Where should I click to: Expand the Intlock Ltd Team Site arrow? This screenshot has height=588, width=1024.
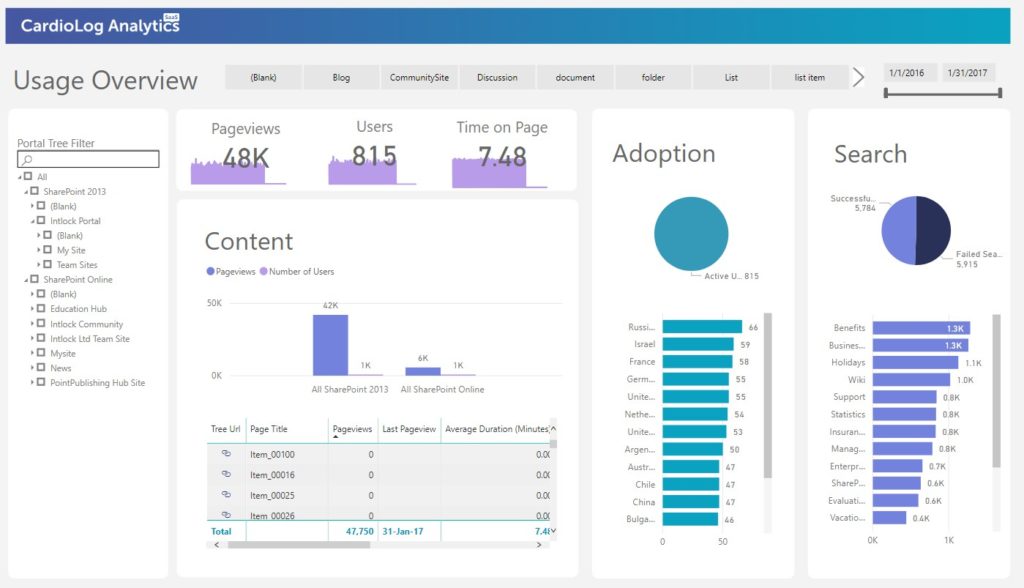point(32,338)
